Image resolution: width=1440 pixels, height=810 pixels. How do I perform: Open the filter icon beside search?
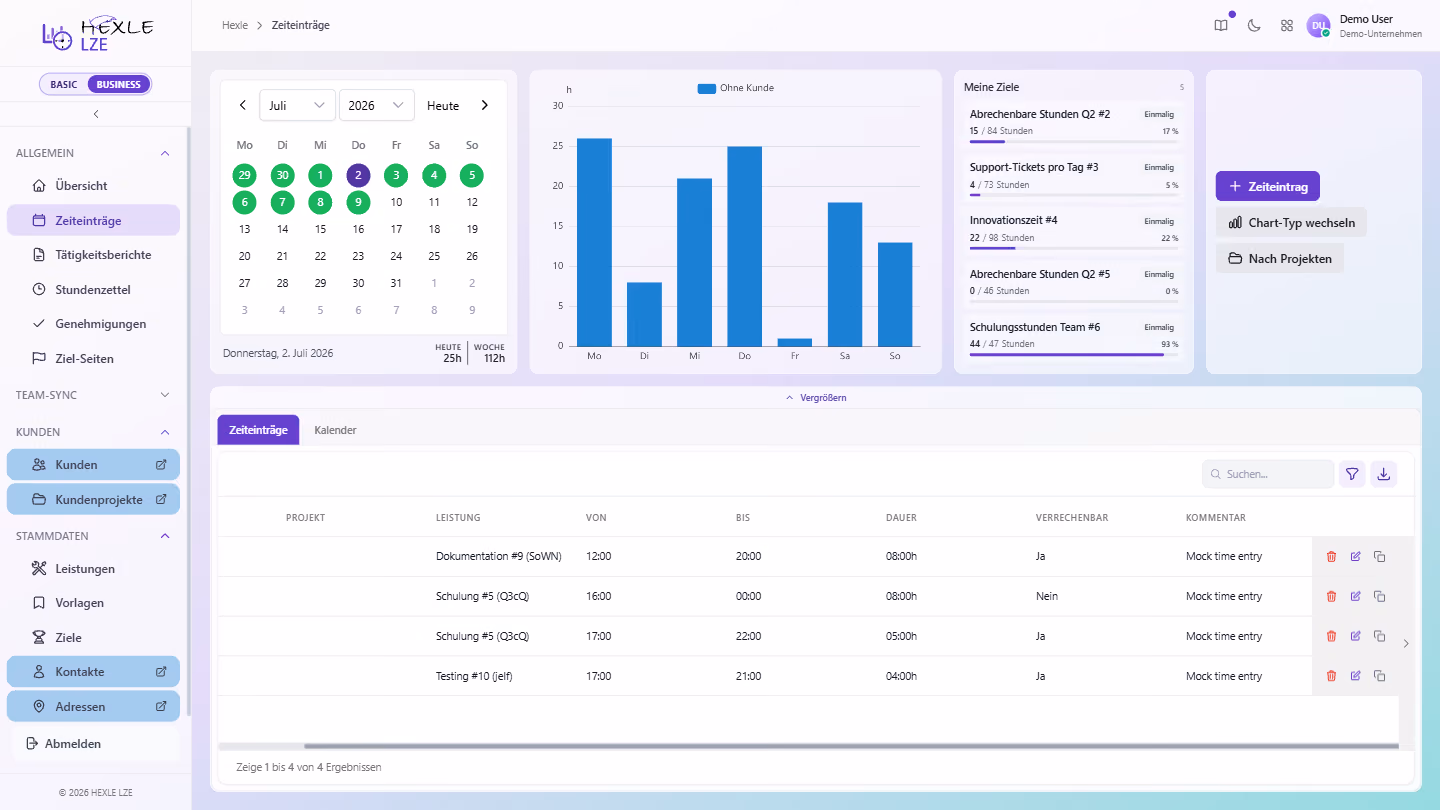pyautogui.click(x=1352, y=474)
